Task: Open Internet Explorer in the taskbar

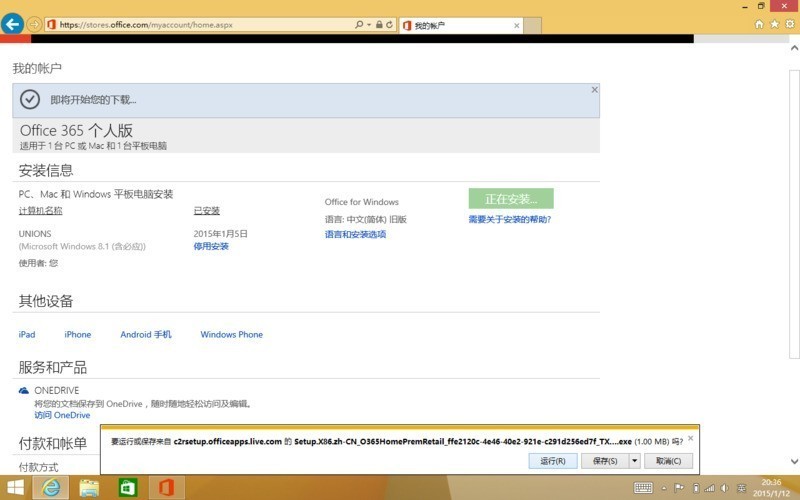Action: tap(51, 488)
